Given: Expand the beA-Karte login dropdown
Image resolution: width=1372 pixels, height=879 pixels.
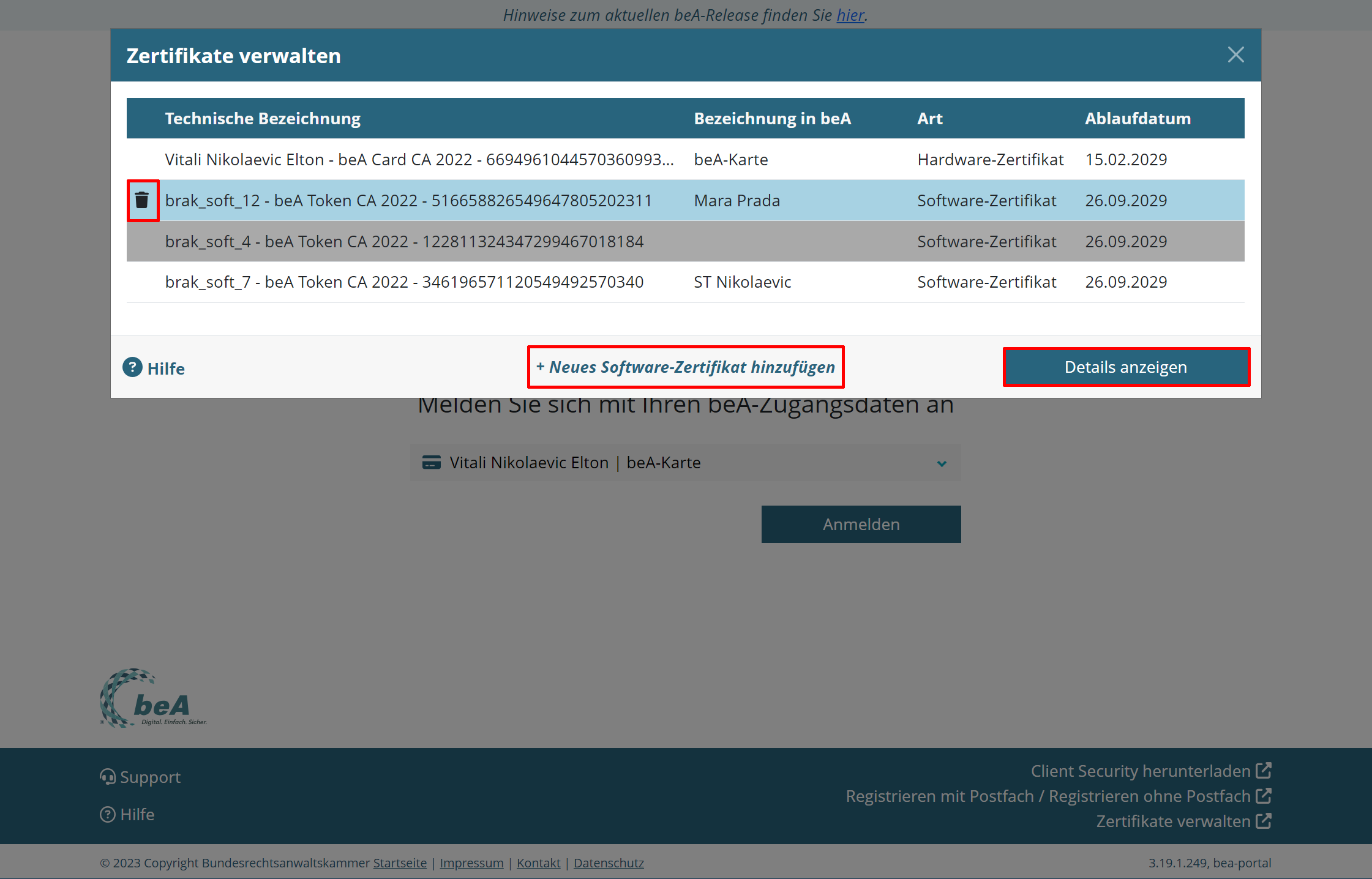Looking at the screenshot, I should tap(942, 463).
